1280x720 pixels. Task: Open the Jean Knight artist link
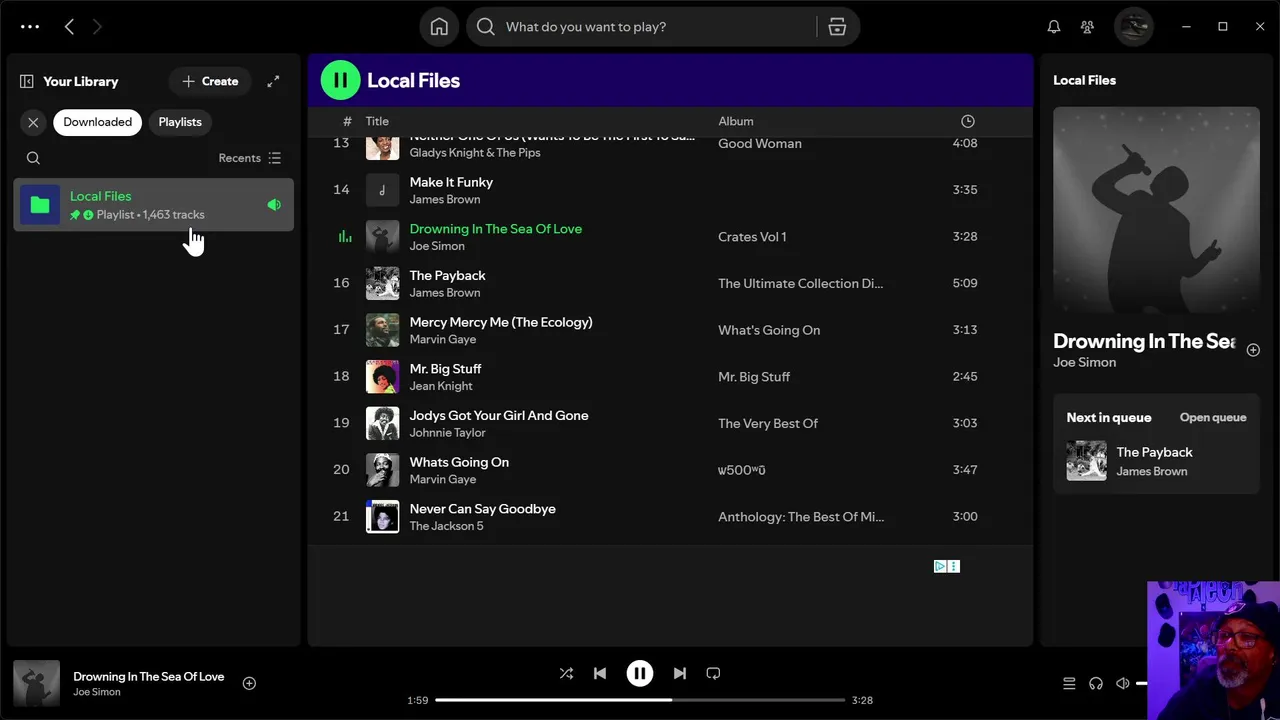coord(441,386)
